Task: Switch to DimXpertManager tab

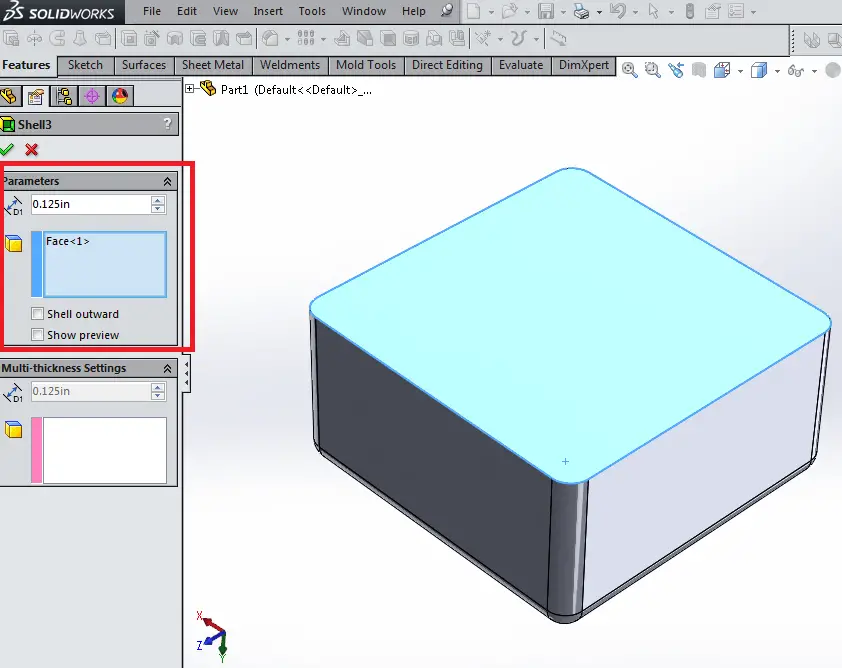Action: tap(92, 97)
